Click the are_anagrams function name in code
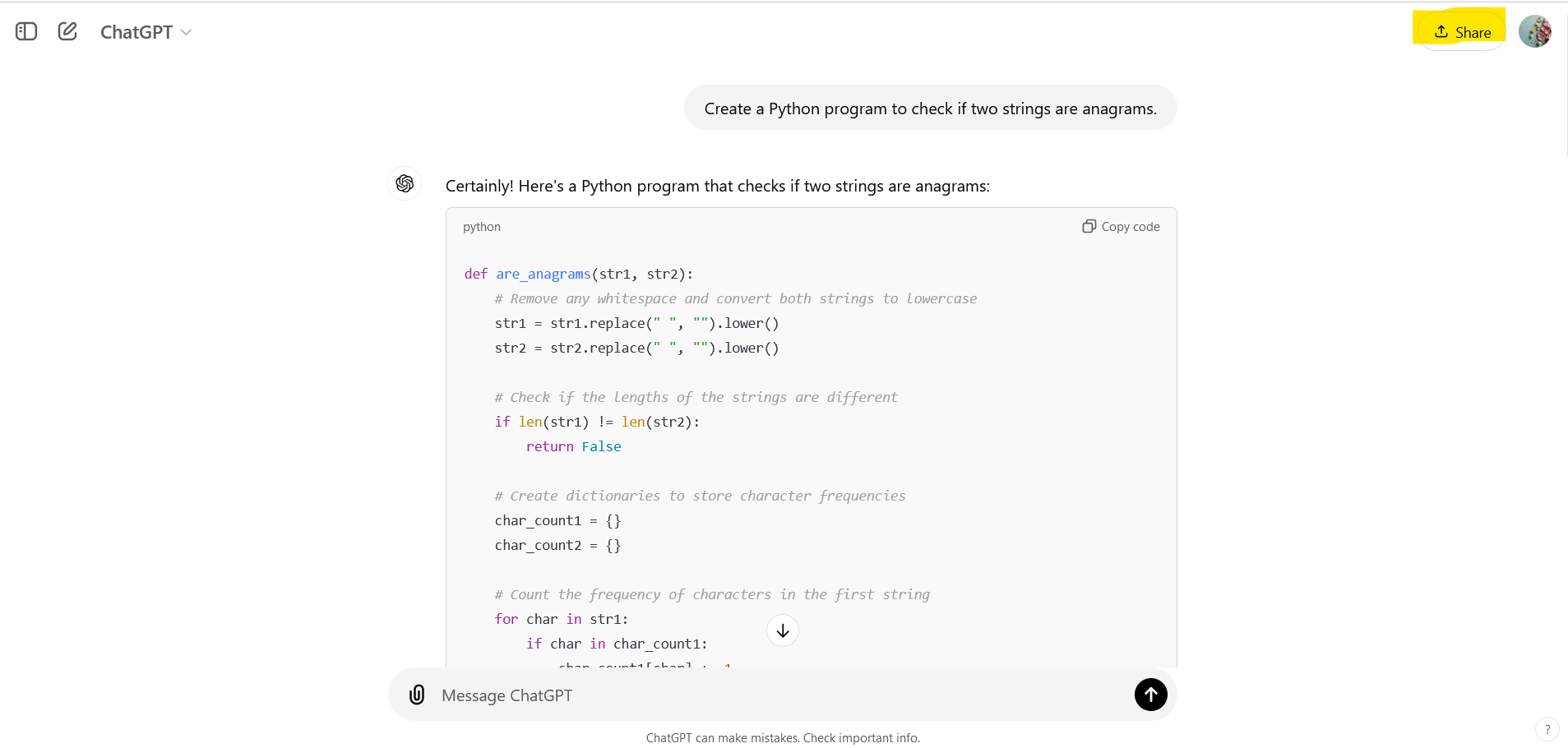Image resolution: width=1568 pixels, height=748 pixels. click(x=543, y=275)
